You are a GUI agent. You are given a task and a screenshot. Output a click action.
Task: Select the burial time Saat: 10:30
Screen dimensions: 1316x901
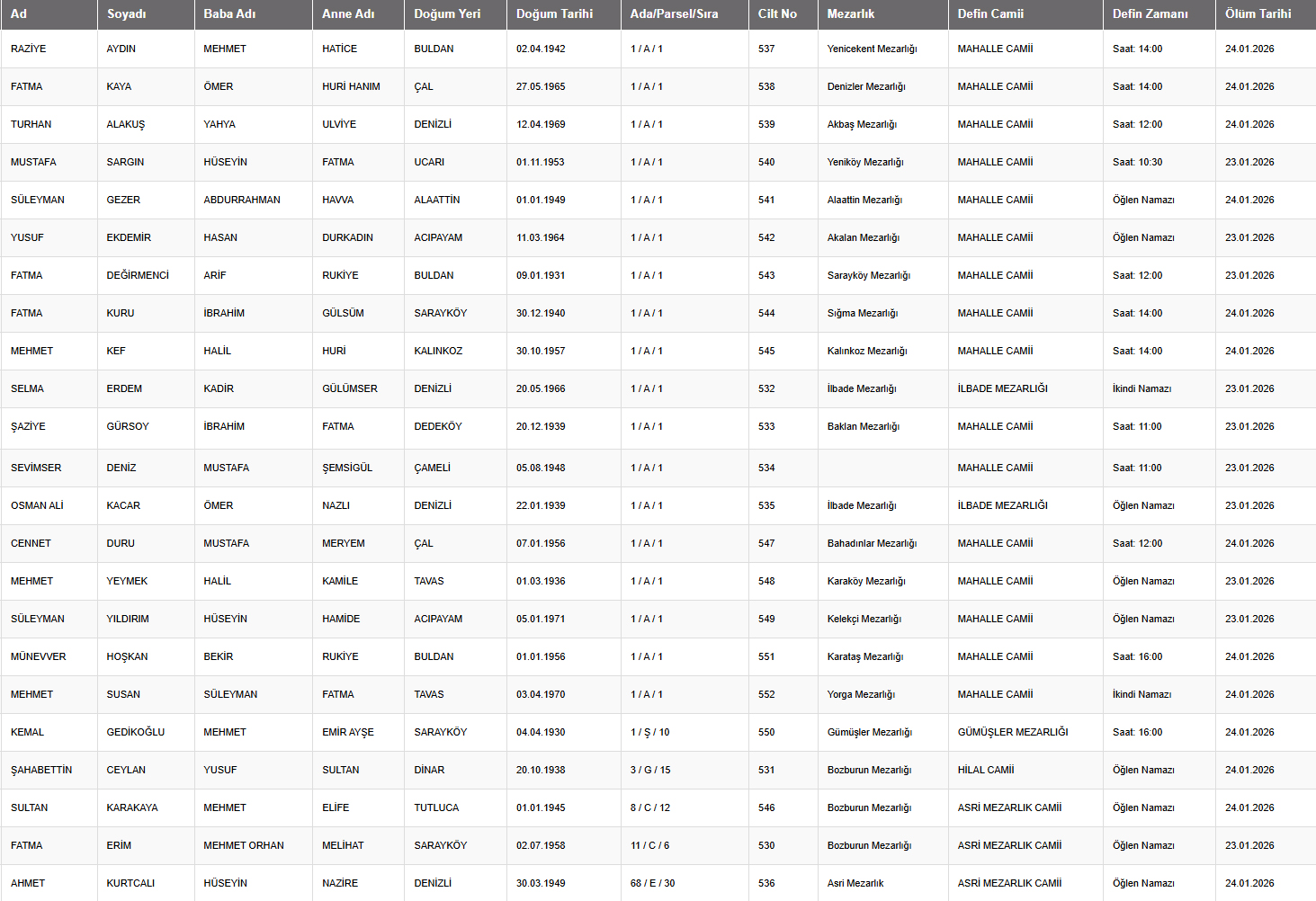click(1137, 162)
